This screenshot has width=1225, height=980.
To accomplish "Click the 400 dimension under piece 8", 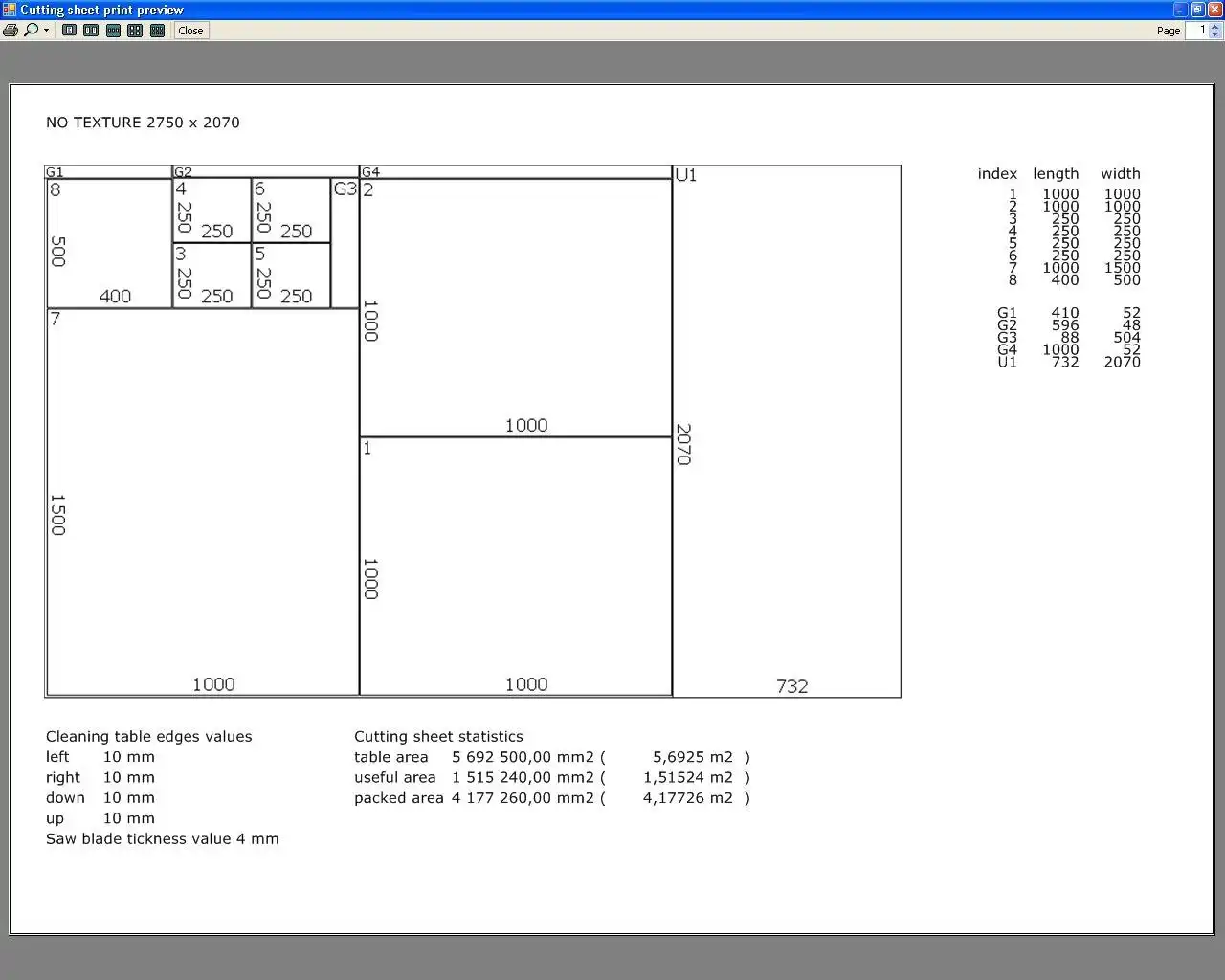I will [115, 297].
